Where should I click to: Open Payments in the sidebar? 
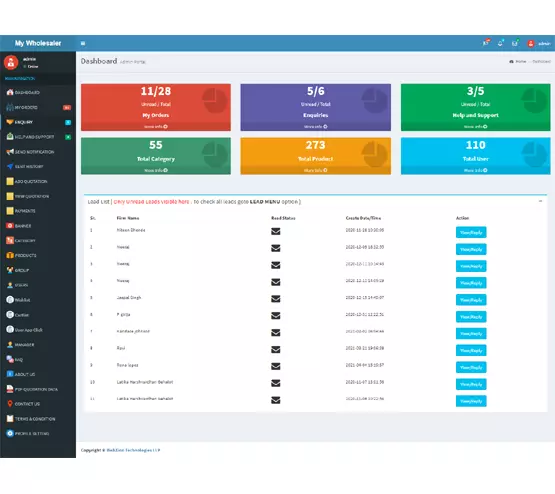38,211
